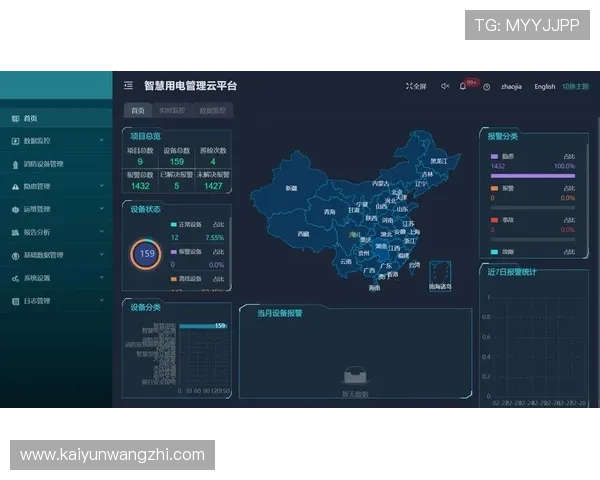This screenshot has width=600, height=480.
Task: Click the 隐患 purple progress bar
Action: pyautogui.click(x=533, y=176)
